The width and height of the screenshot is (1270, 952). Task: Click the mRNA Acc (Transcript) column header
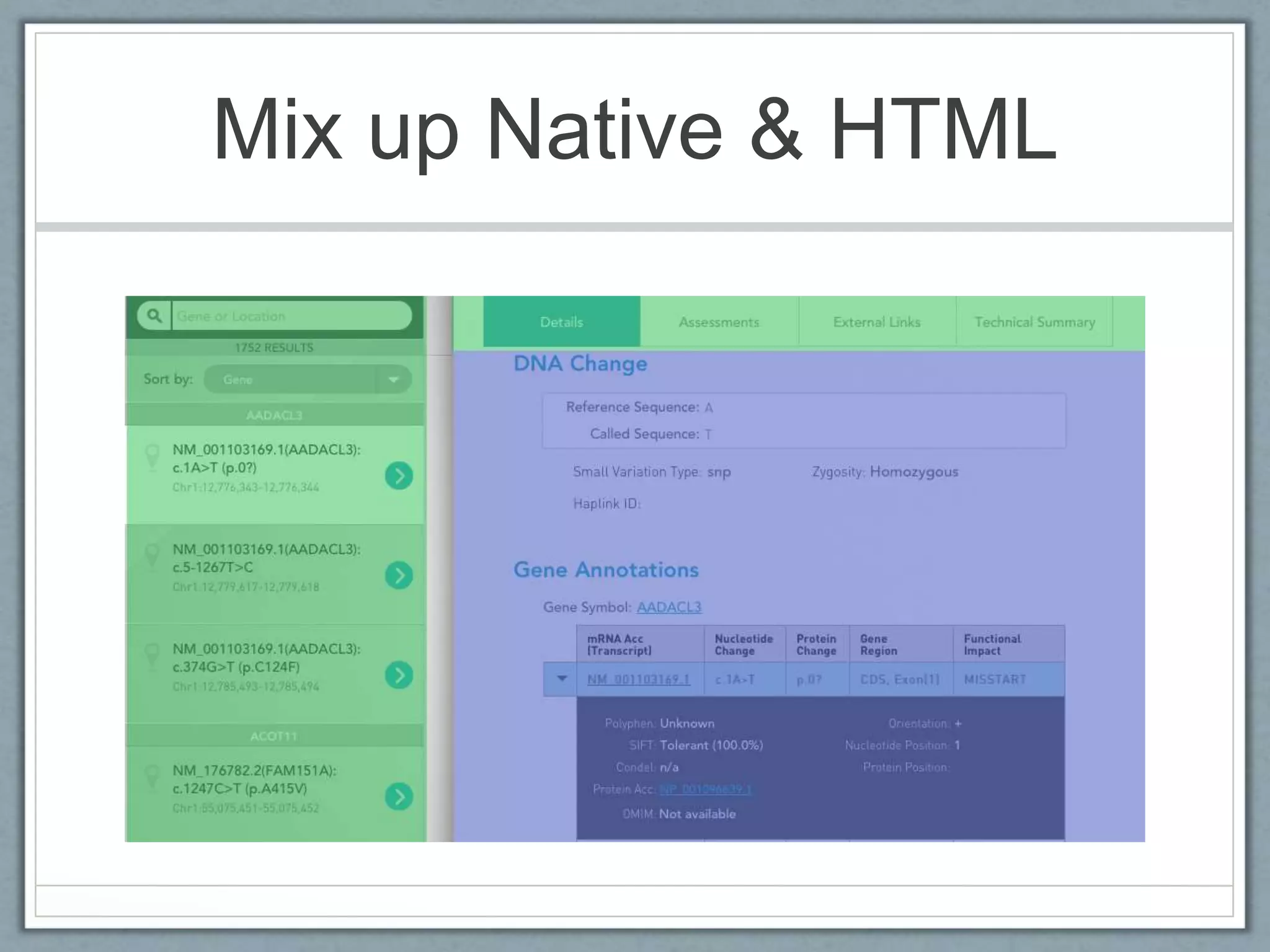pos(641,645)
